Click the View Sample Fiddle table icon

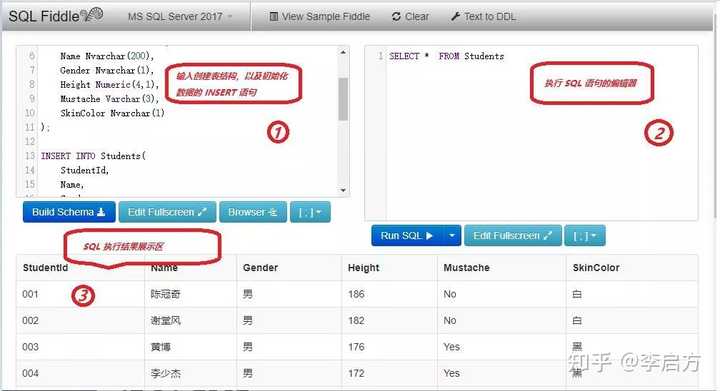click(274, 17)
